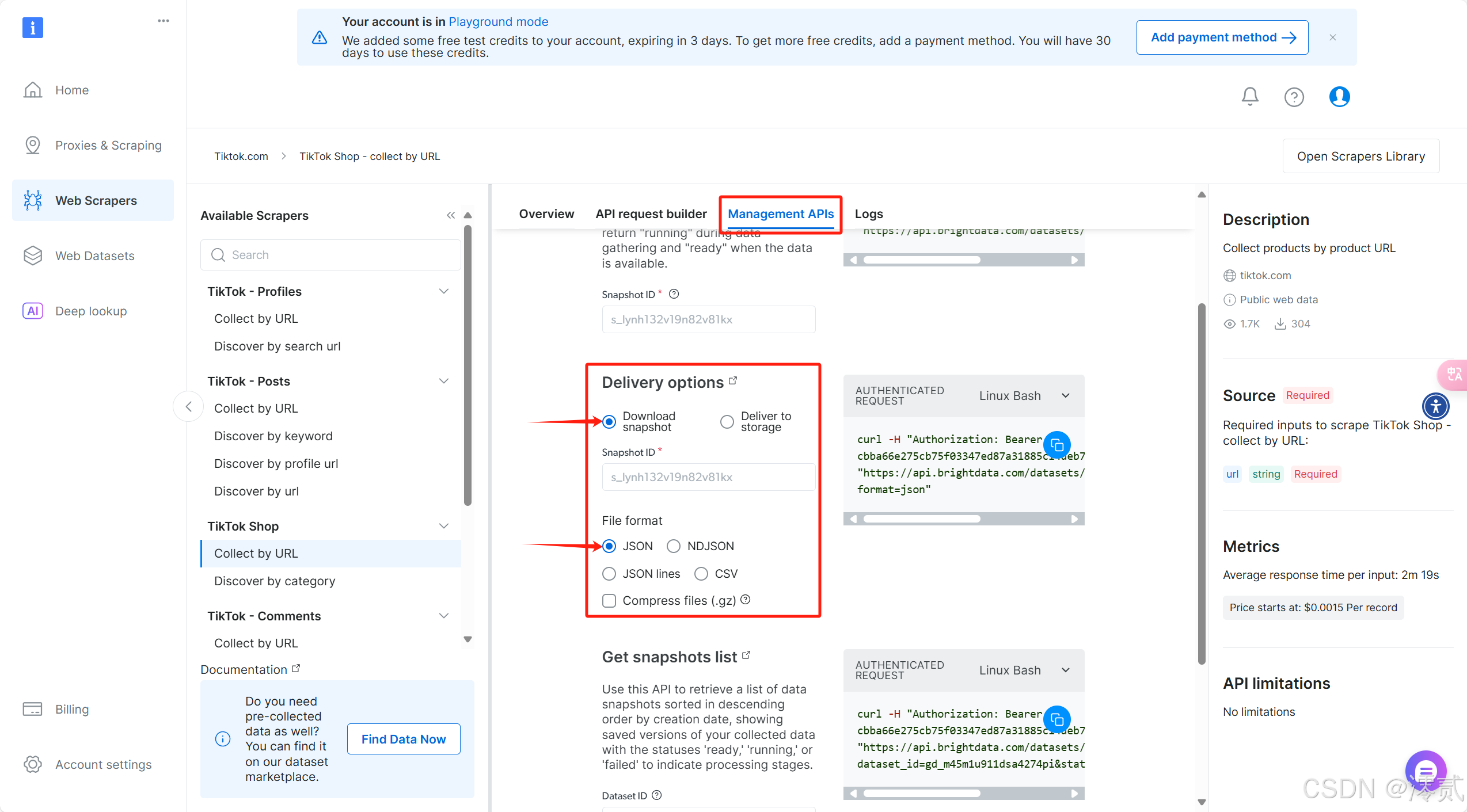Copy the snapshots list curl command
The image size is (1467, 812).
(1057, 719)
